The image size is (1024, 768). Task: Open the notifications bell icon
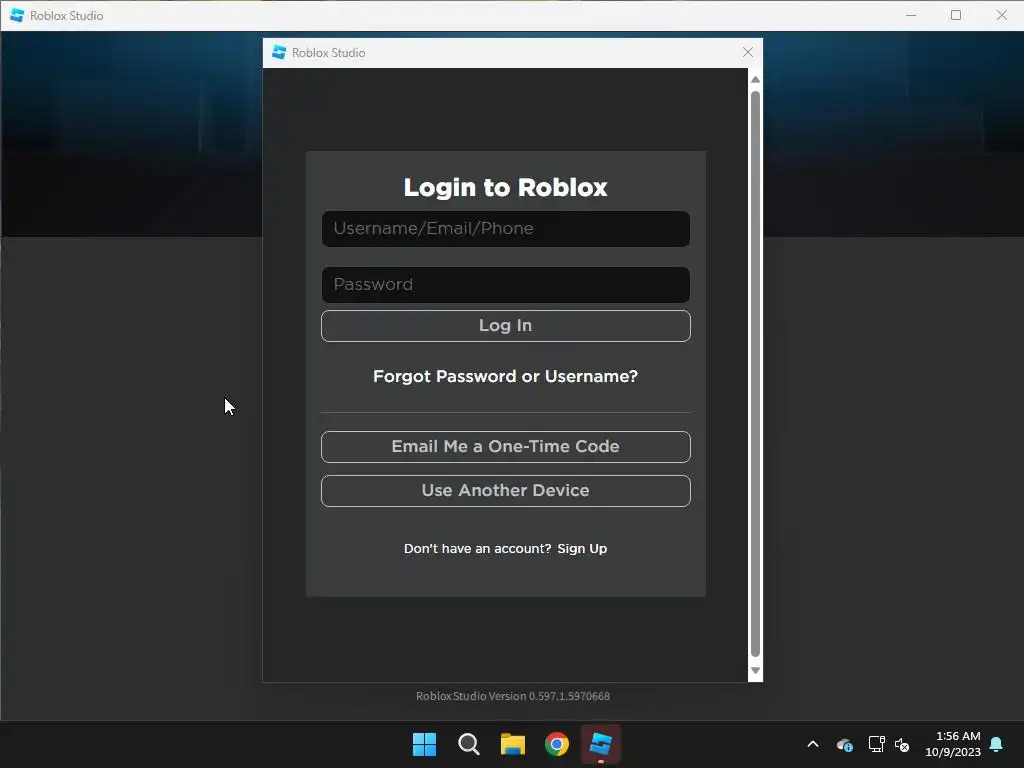(x=996, y=744)
